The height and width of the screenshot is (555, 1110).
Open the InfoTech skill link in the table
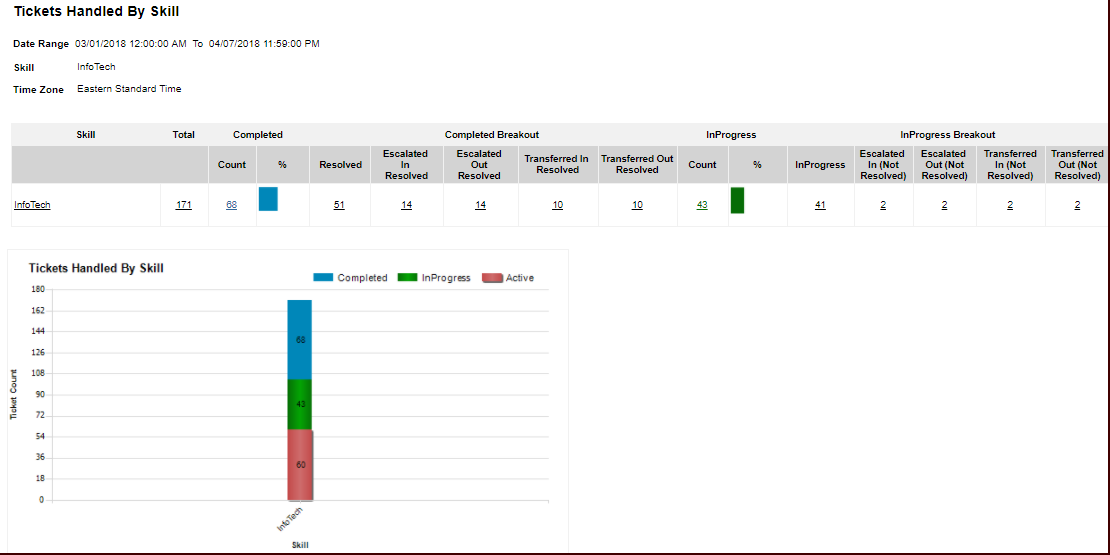(32, 205)
